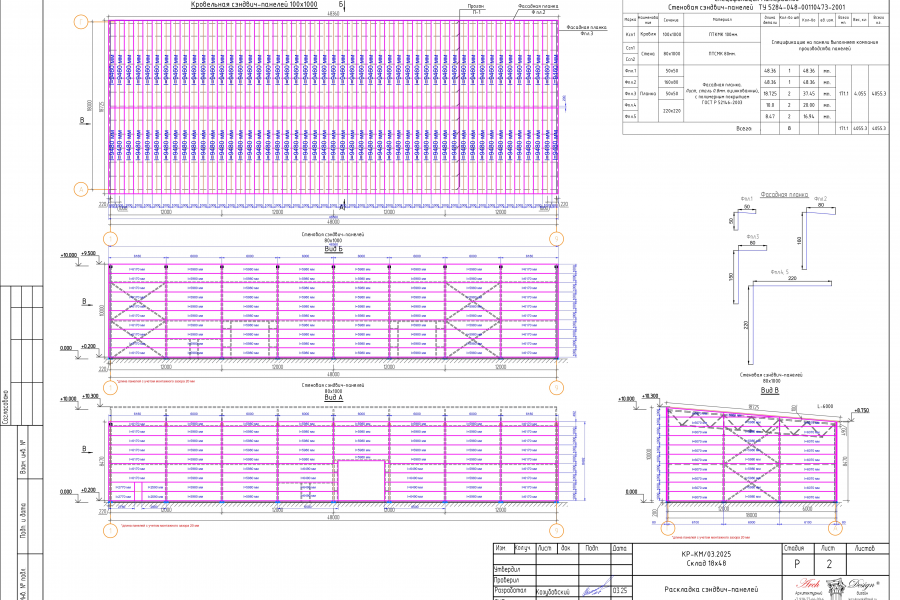Select the '16.94' quantity cell
900x600 pixels.
pyautogui.click(x=808, y=116)
